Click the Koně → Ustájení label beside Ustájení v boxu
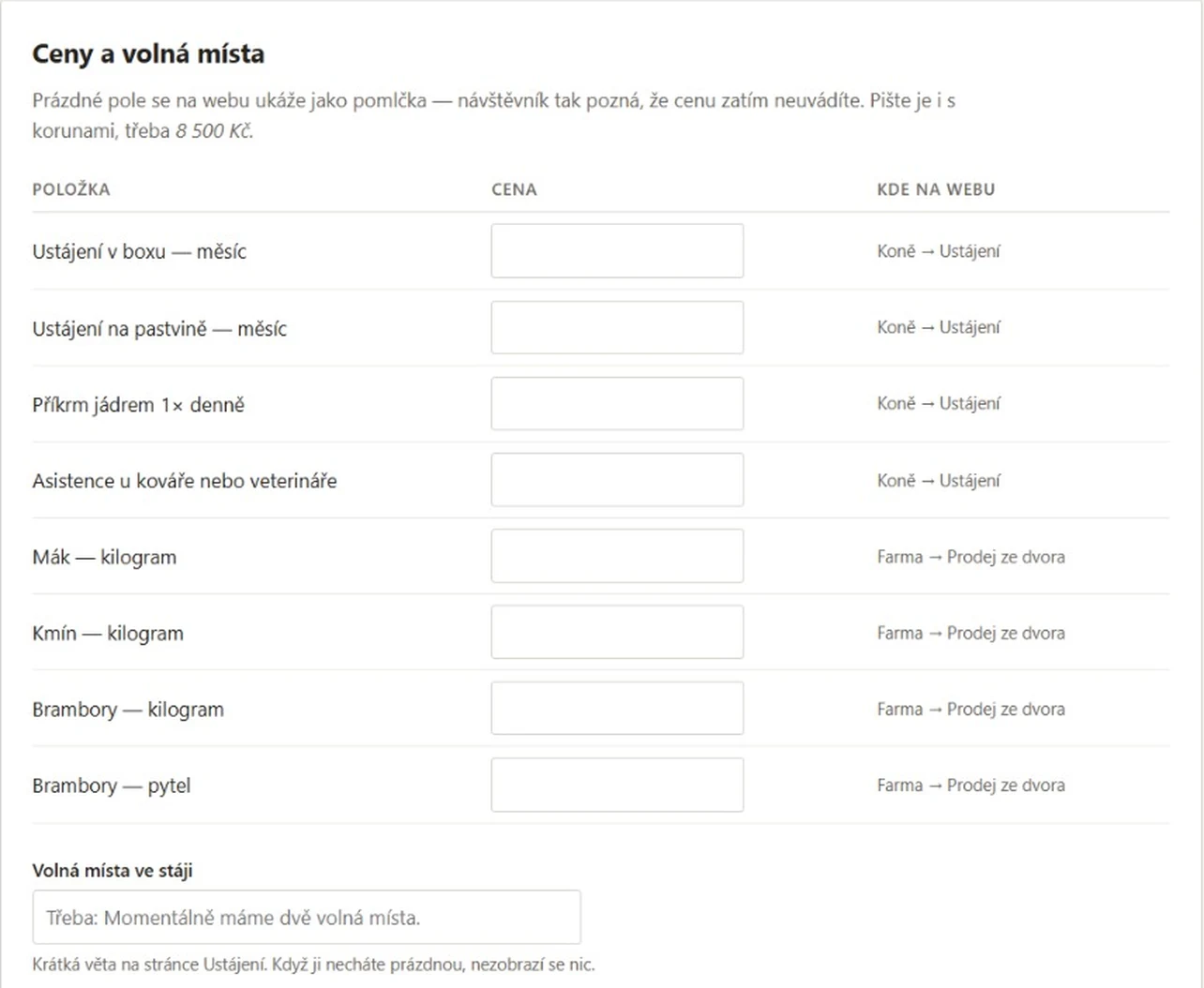The width and height of the screenshot is (1204, 988). [939, 251]
